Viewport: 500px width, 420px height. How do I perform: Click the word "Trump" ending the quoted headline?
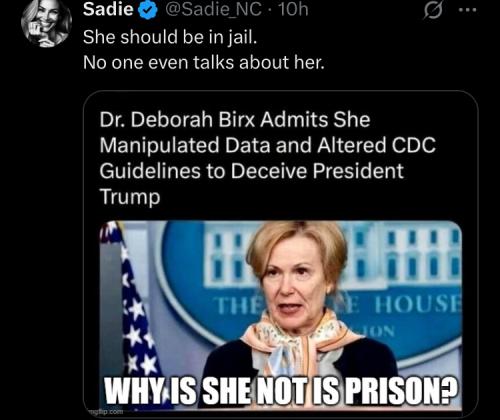click(130, 197)
